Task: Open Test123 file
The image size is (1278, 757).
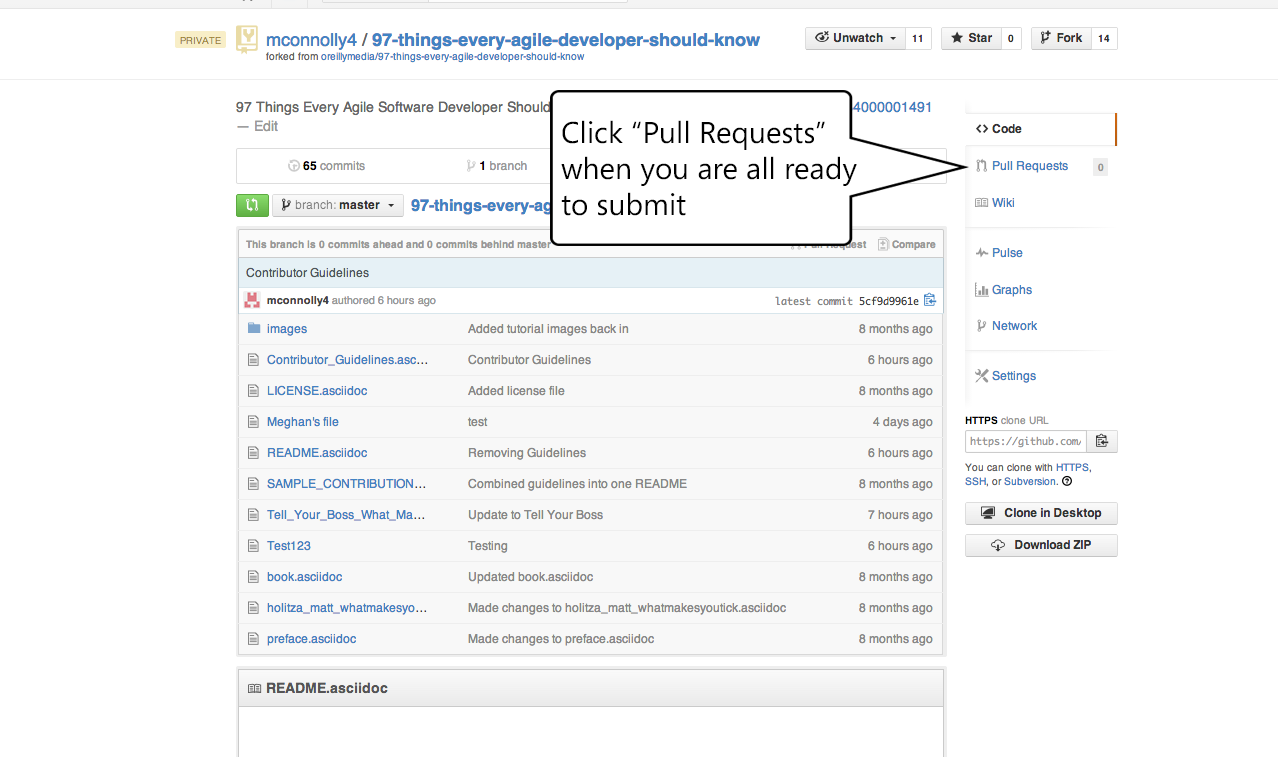Action: tap(289, 546)
